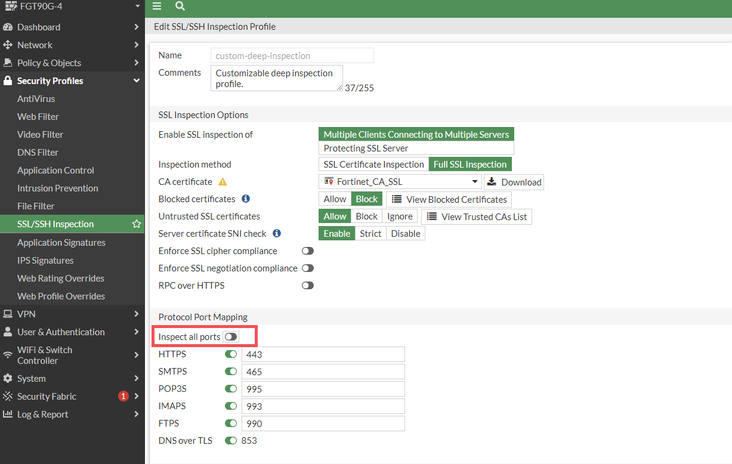The height and width of the screenshot is (464, 732).
Task: Click the User & Authentication person icon
Action: pyautogui.click(x=7, y=331)
